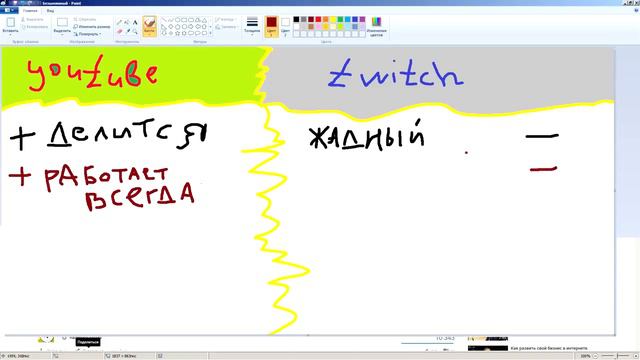Choose the Five-point star shape

[x=178, y=33]
